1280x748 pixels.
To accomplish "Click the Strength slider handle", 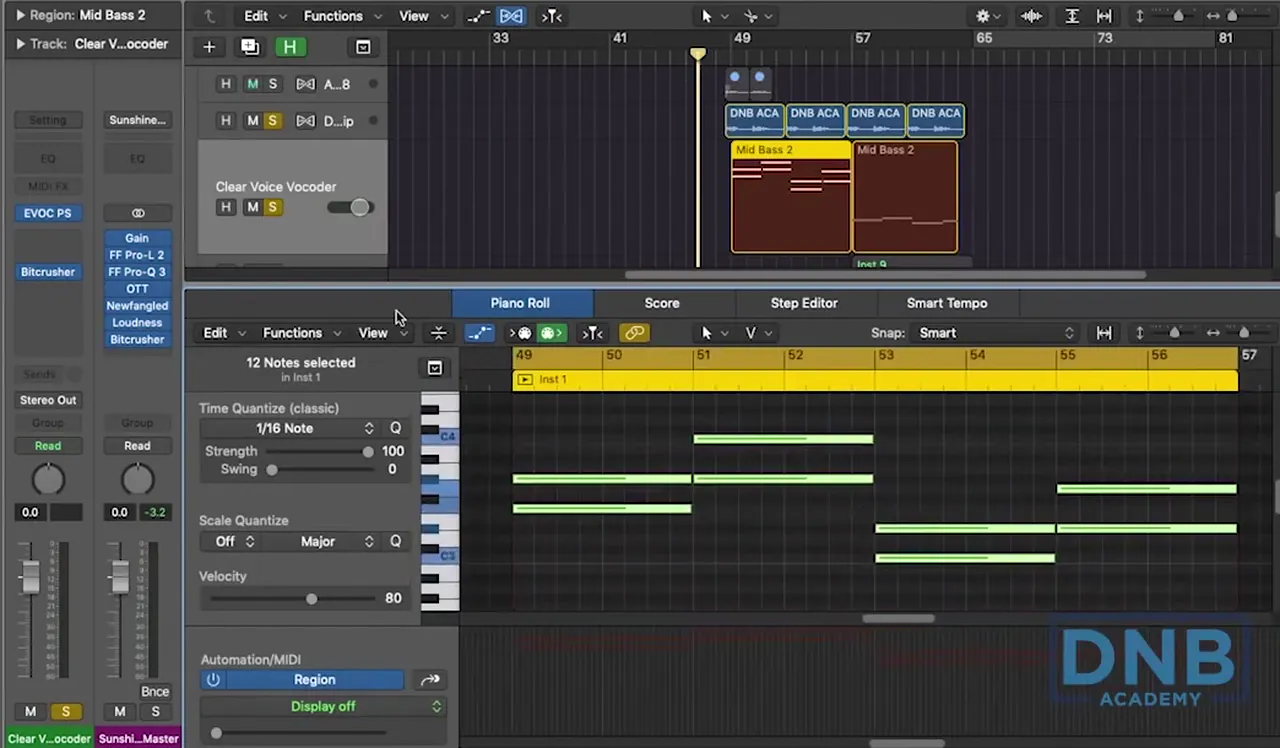I will (368, 451).
